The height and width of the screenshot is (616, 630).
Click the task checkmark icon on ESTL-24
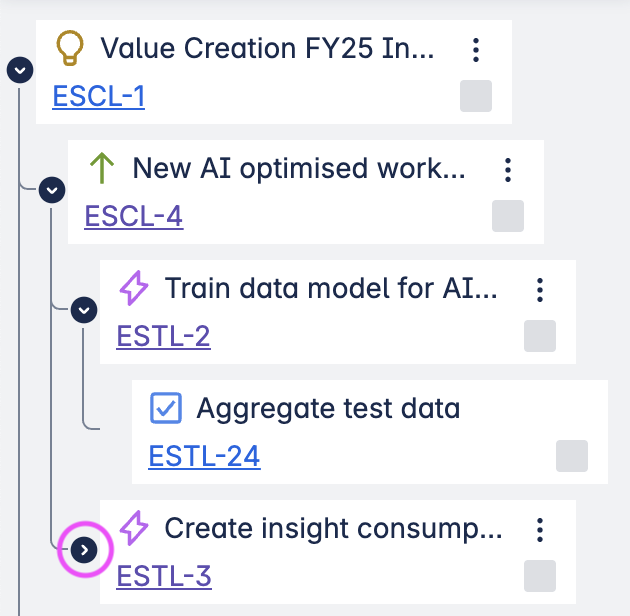pos(165,408)
